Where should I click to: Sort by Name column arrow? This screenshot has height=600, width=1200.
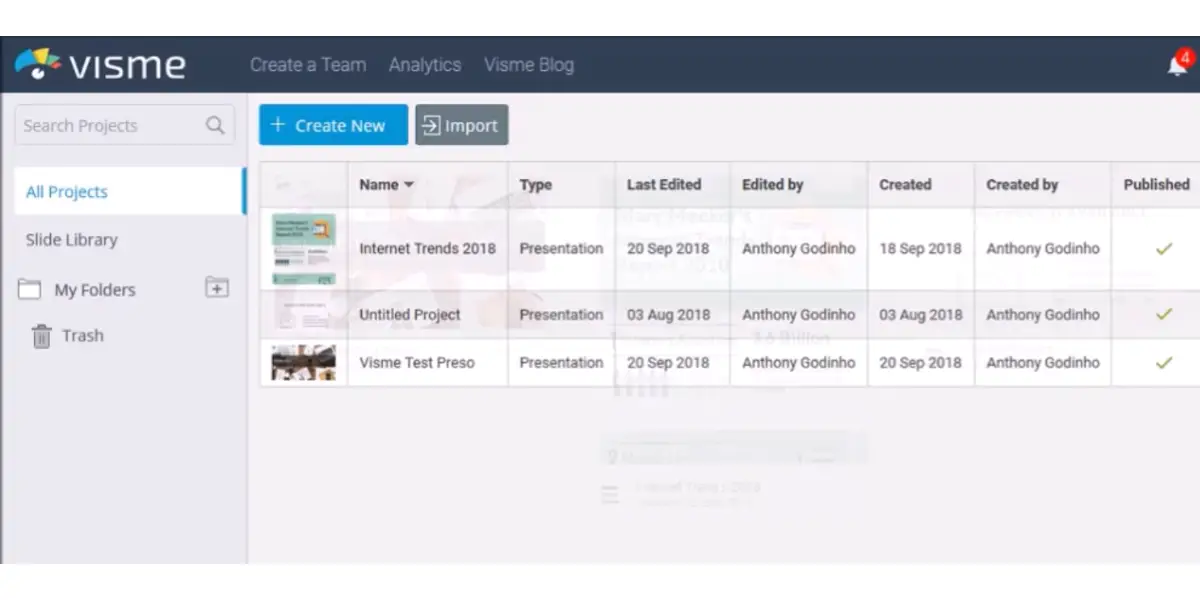(x=409, y=185)
